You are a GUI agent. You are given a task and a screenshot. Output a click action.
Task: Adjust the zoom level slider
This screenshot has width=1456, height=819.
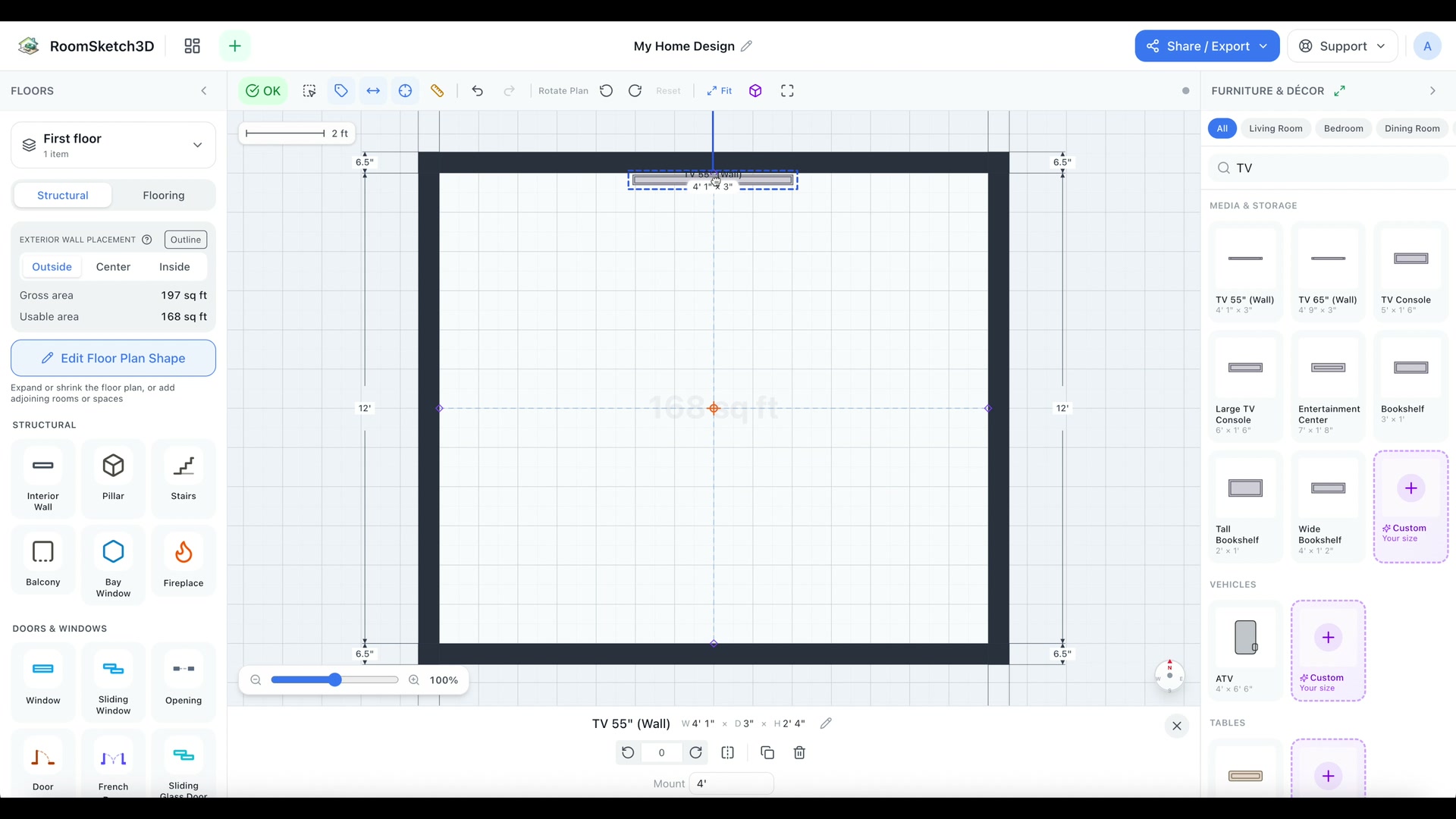[334, 680]
